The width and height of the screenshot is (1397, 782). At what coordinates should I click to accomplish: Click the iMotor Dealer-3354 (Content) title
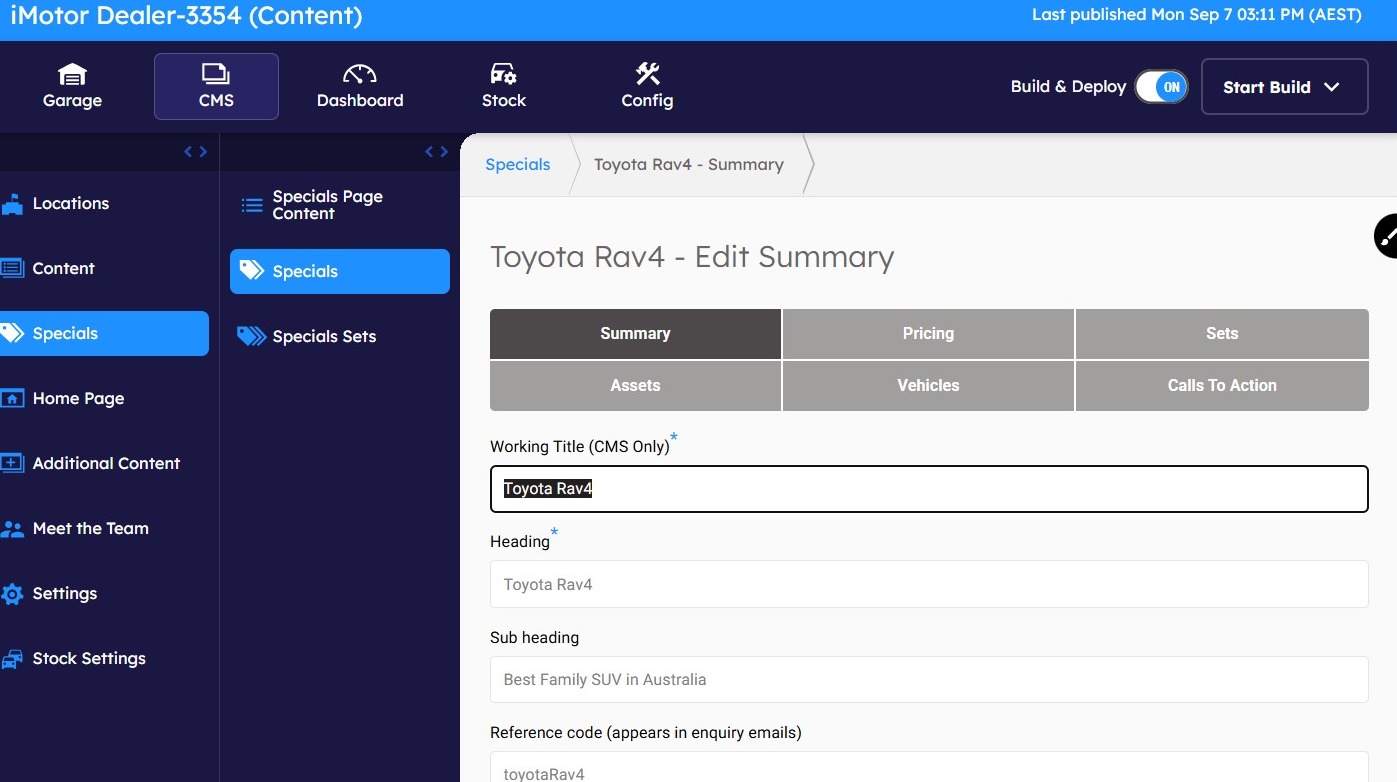pos(186,16)
